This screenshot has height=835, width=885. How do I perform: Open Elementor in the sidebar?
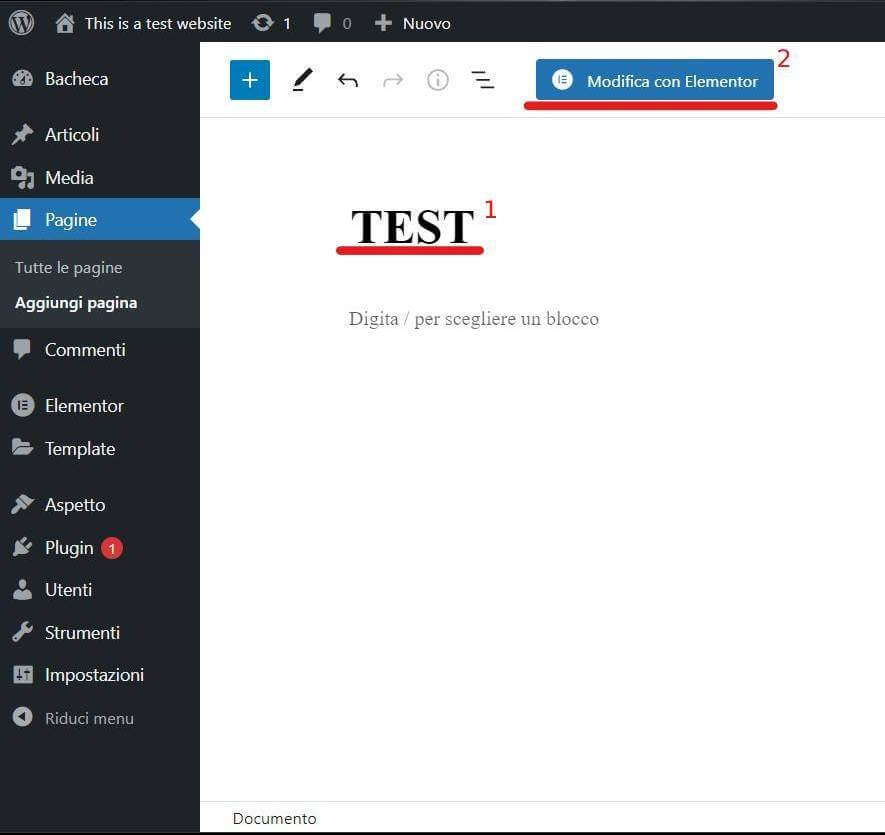click(x=84, y=406)
